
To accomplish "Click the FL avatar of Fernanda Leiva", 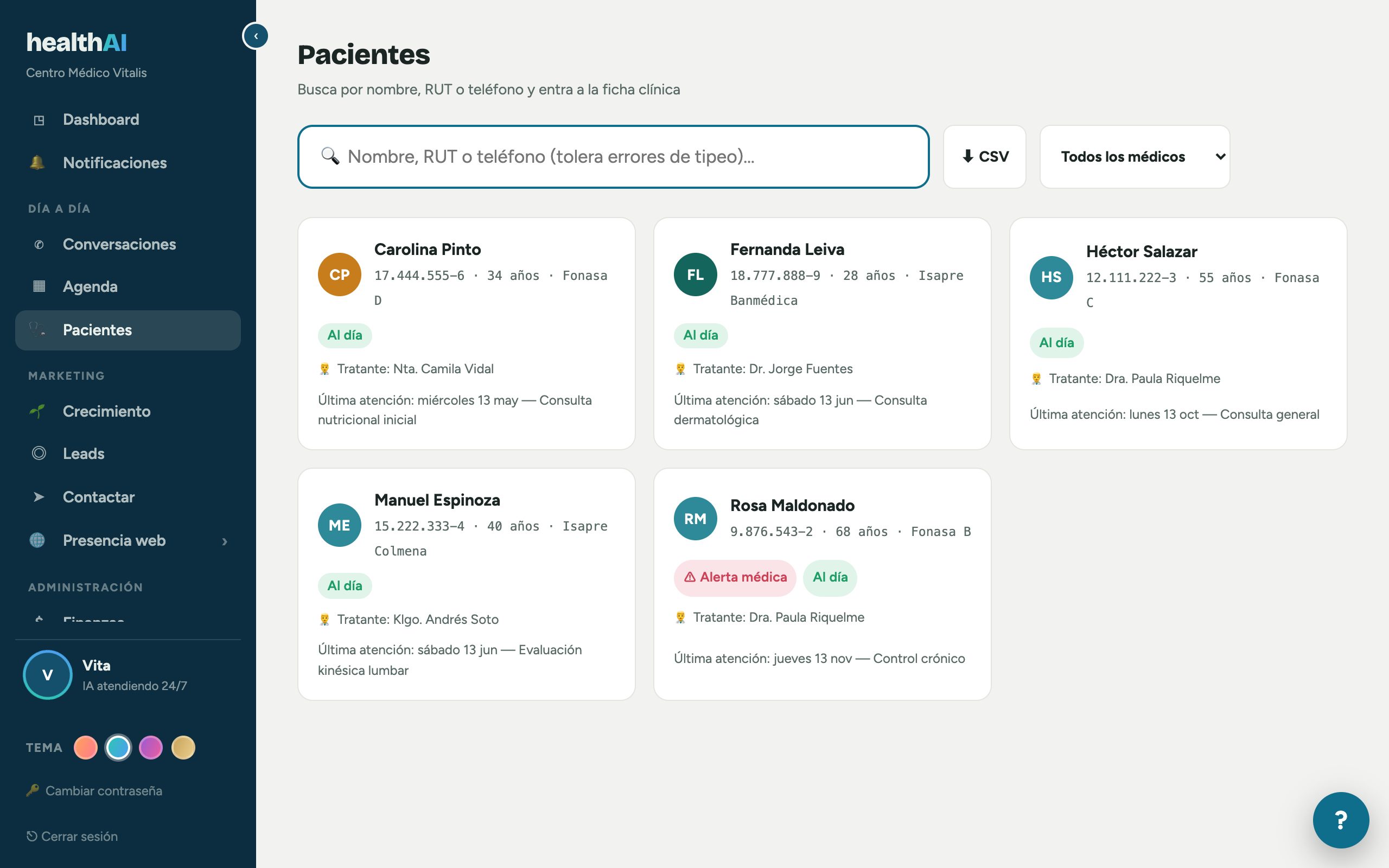I will pos(695,275).
